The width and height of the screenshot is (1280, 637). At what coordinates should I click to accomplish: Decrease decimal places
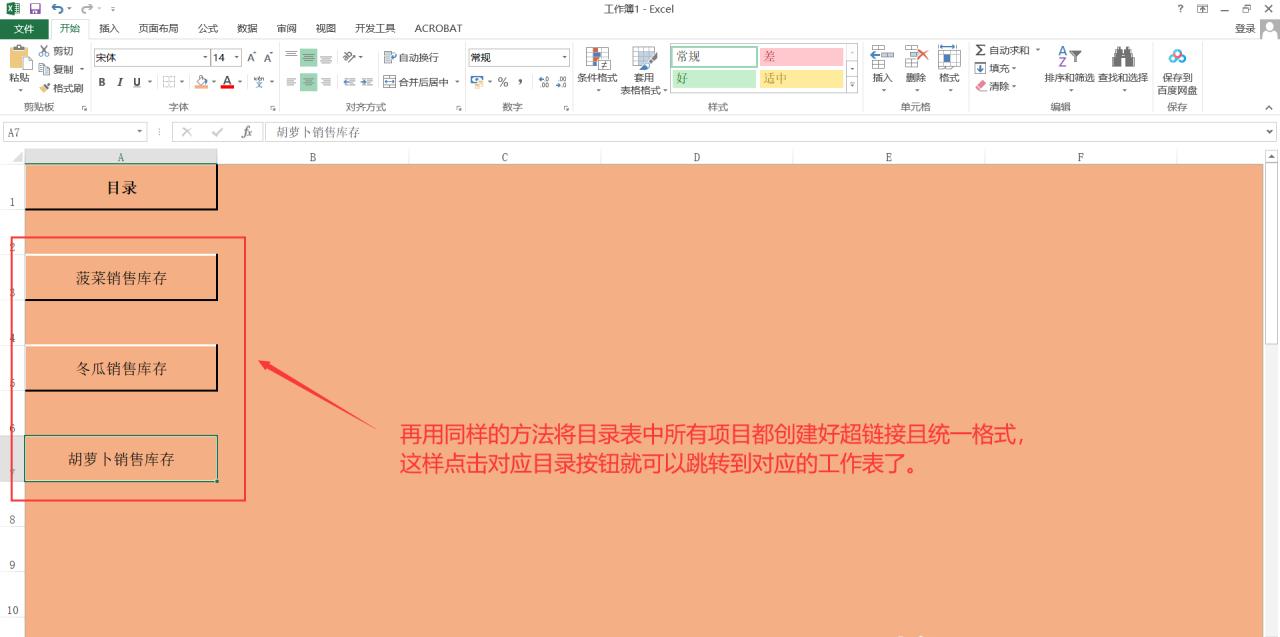point(561,82)
